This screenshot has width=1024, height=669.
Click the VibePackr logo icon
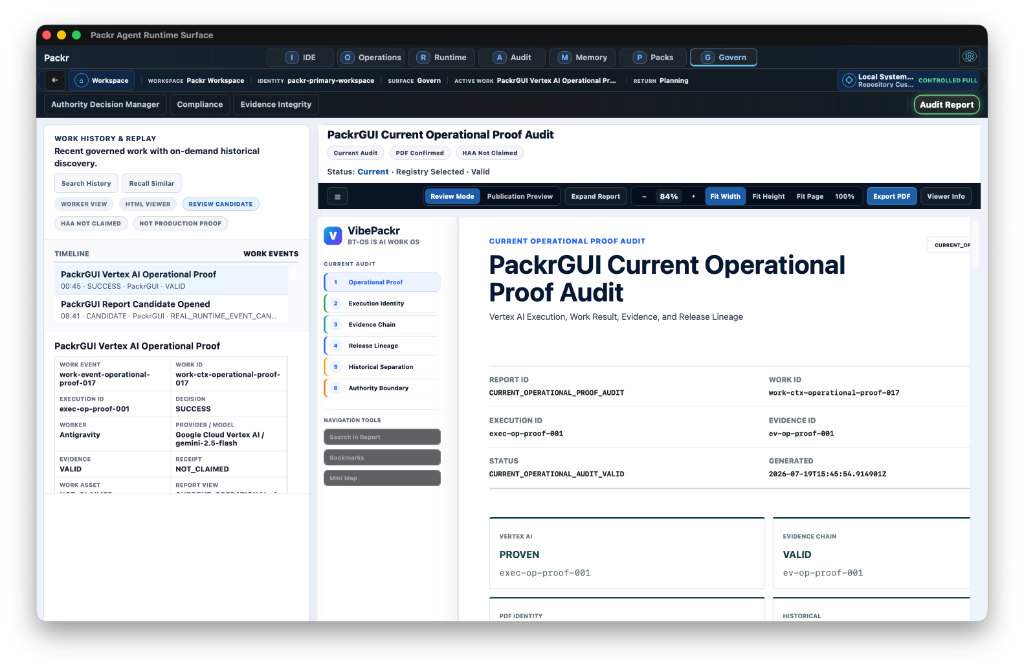333,235
